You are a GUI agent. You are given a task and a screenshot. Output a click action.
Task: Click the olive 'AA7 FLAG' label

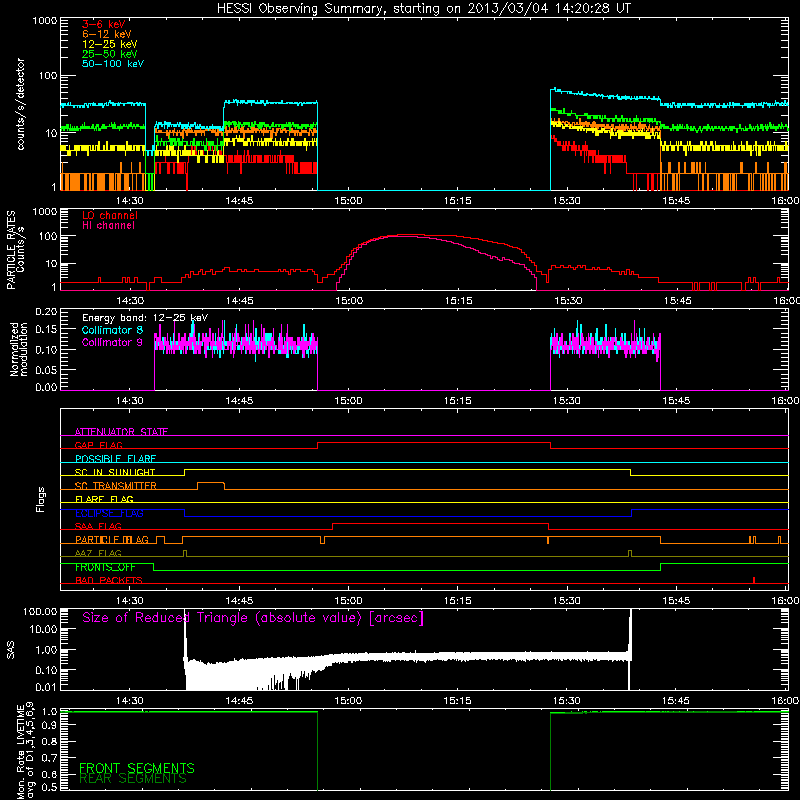click(x=98, y=553)
